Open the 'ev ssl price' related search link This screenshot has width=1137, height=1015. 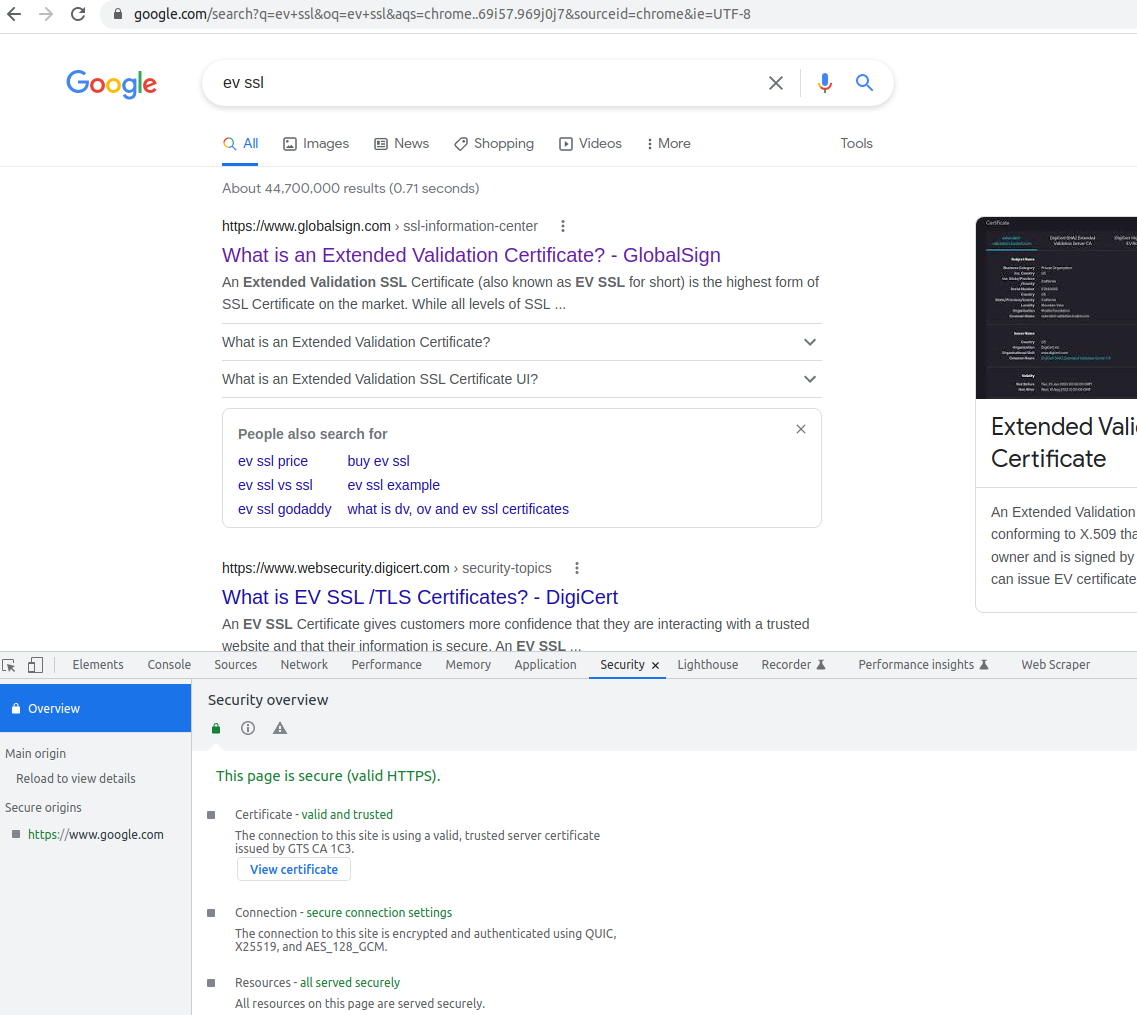click(x=272, y=461)
